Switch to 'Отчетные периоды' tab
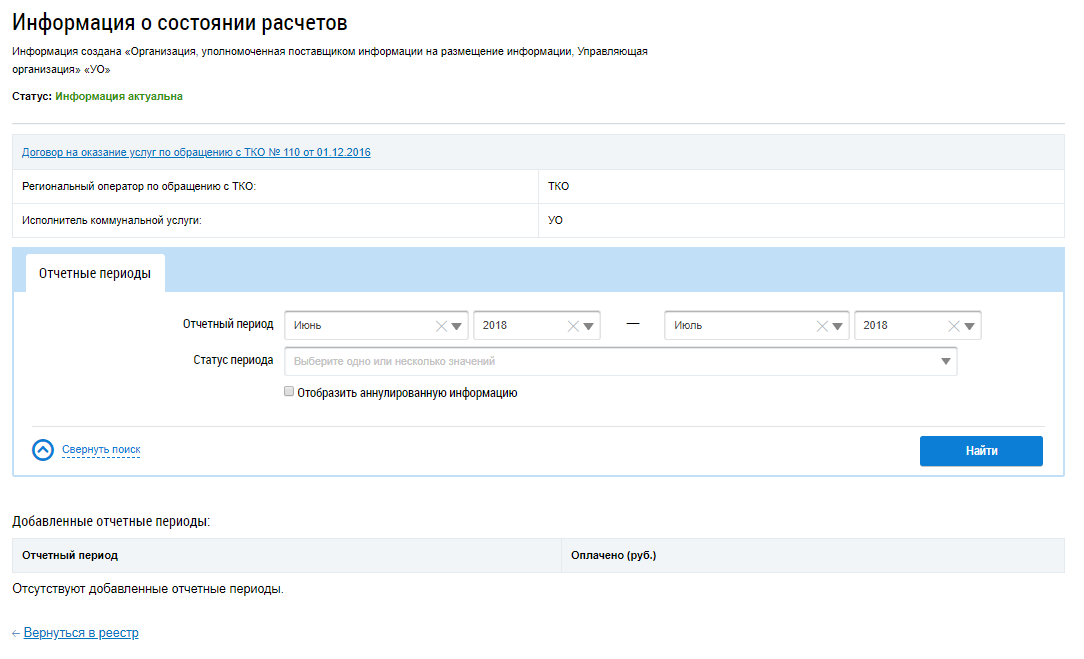The height and width of the screenshot is (659, 1084). tap(95, 274)
